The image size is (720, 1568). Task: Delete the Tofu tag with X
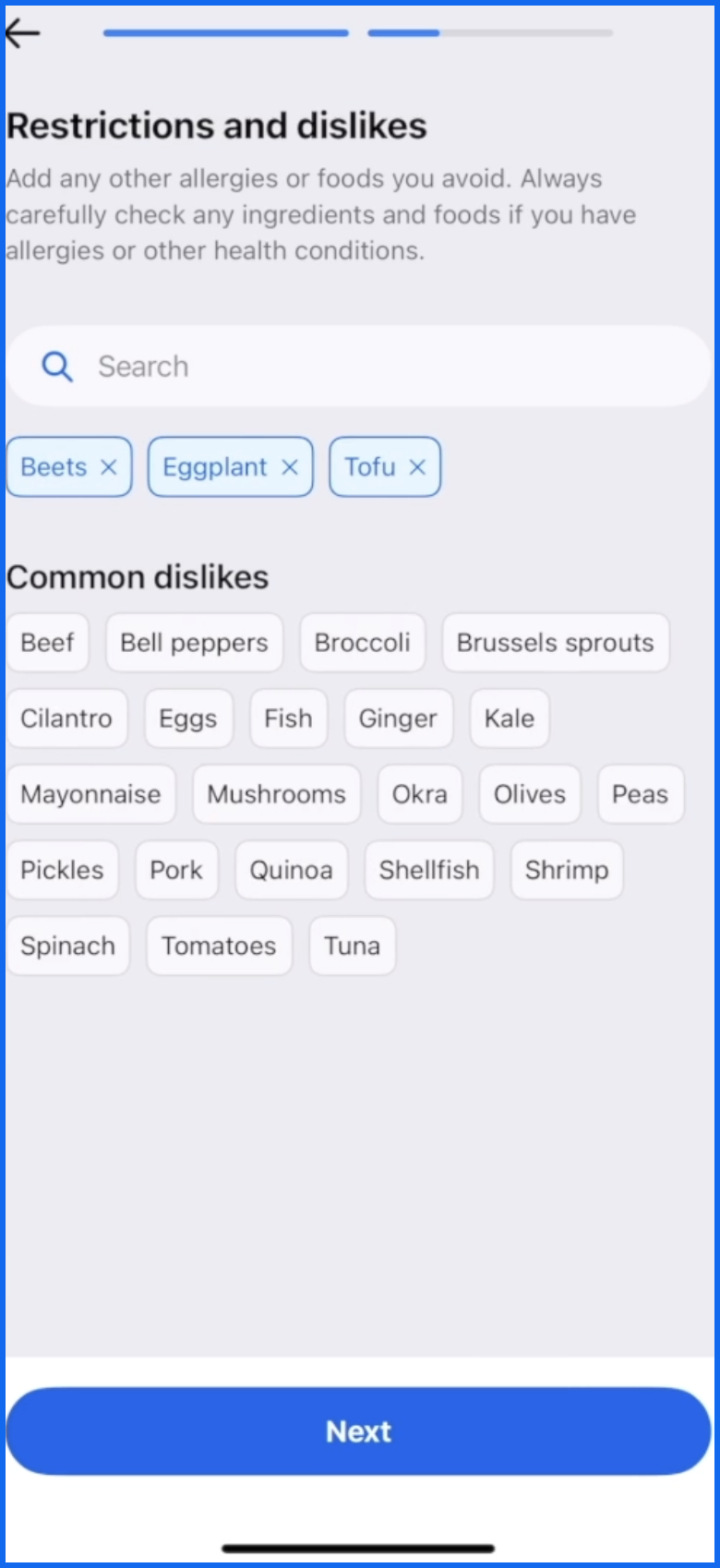pos(417,467)
